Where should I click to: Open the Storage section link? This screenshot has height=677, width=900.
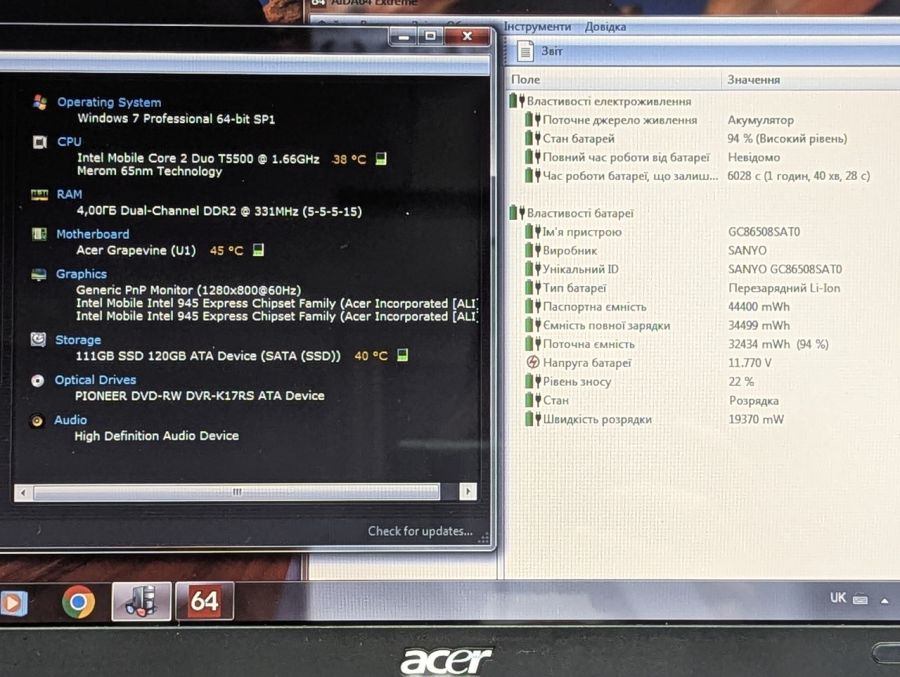point(78,340)
